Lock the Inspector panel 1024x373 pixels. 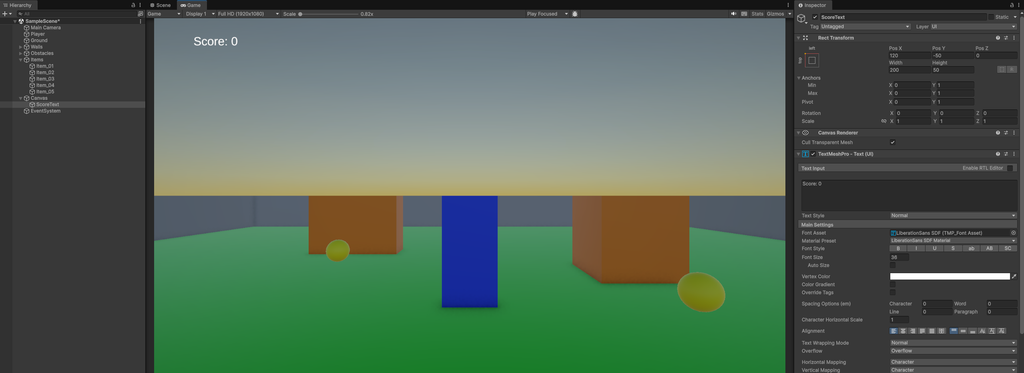1012,5
